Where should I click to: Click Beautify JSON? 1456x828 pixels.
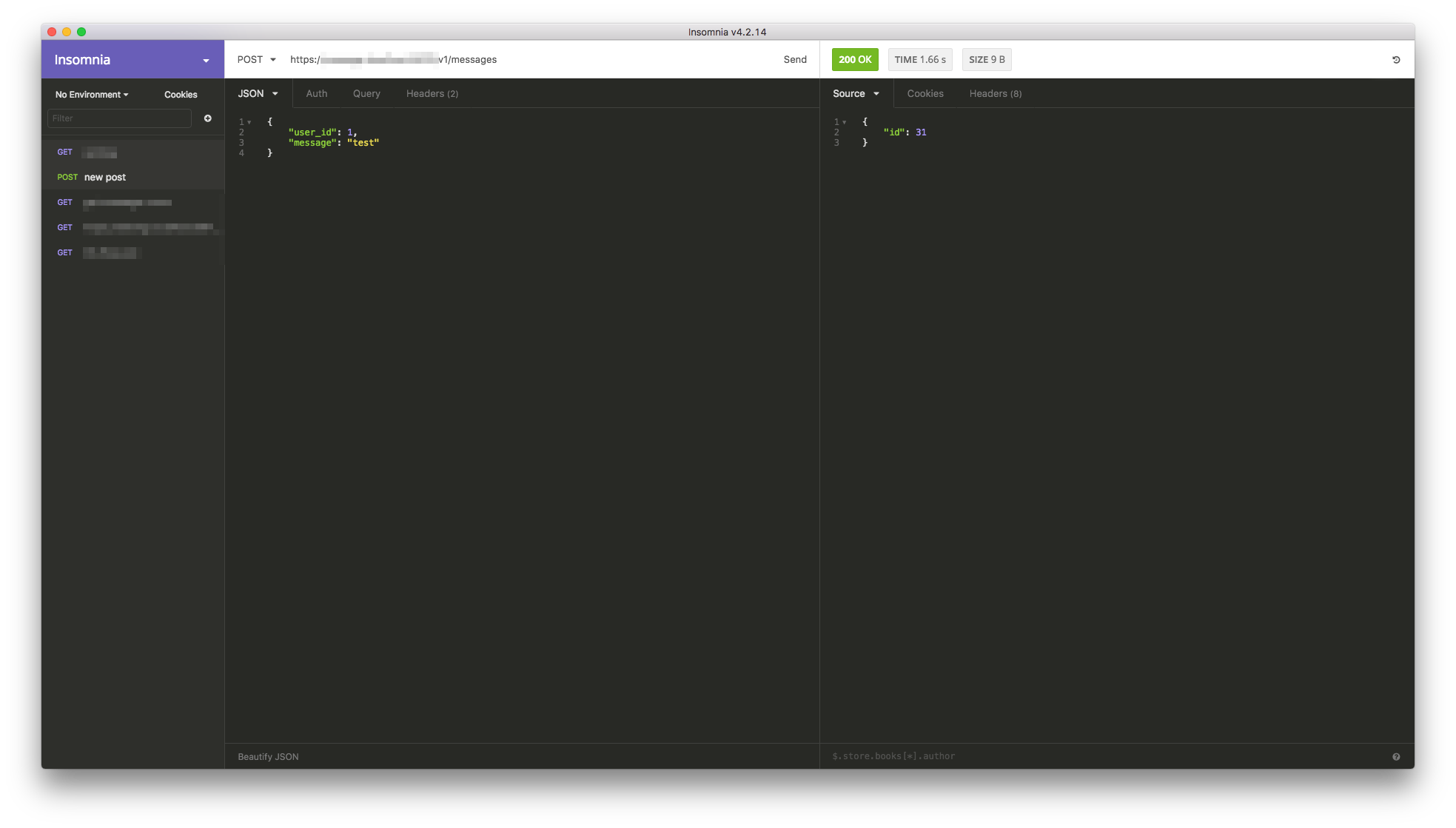[x=268, y=756]
